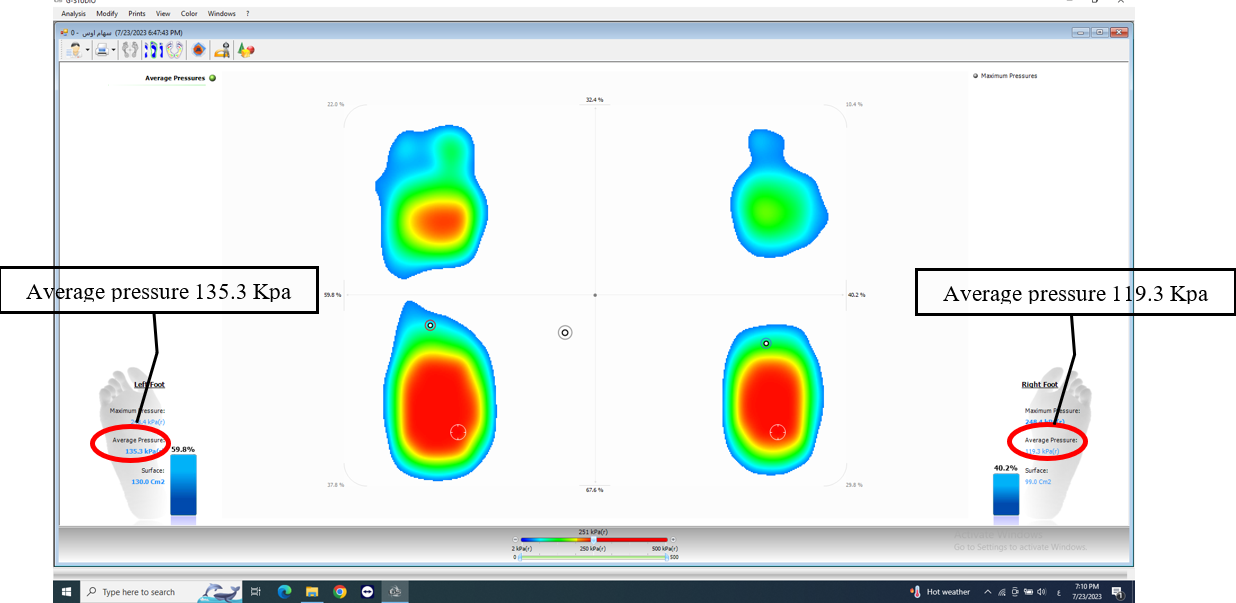The image size is (1236, 603).
Task: Click the minus button left of color scale
Action: (x=515, y=539)
